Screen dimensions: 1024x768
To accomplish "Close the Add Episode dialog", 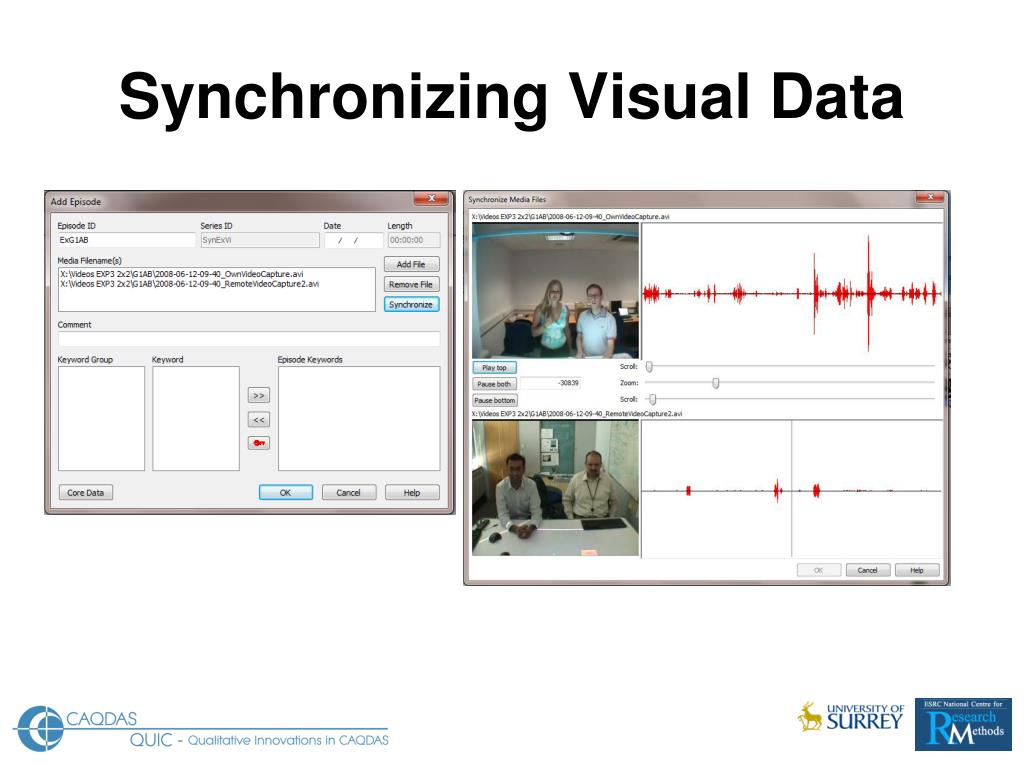I will [x=431, y=199].
